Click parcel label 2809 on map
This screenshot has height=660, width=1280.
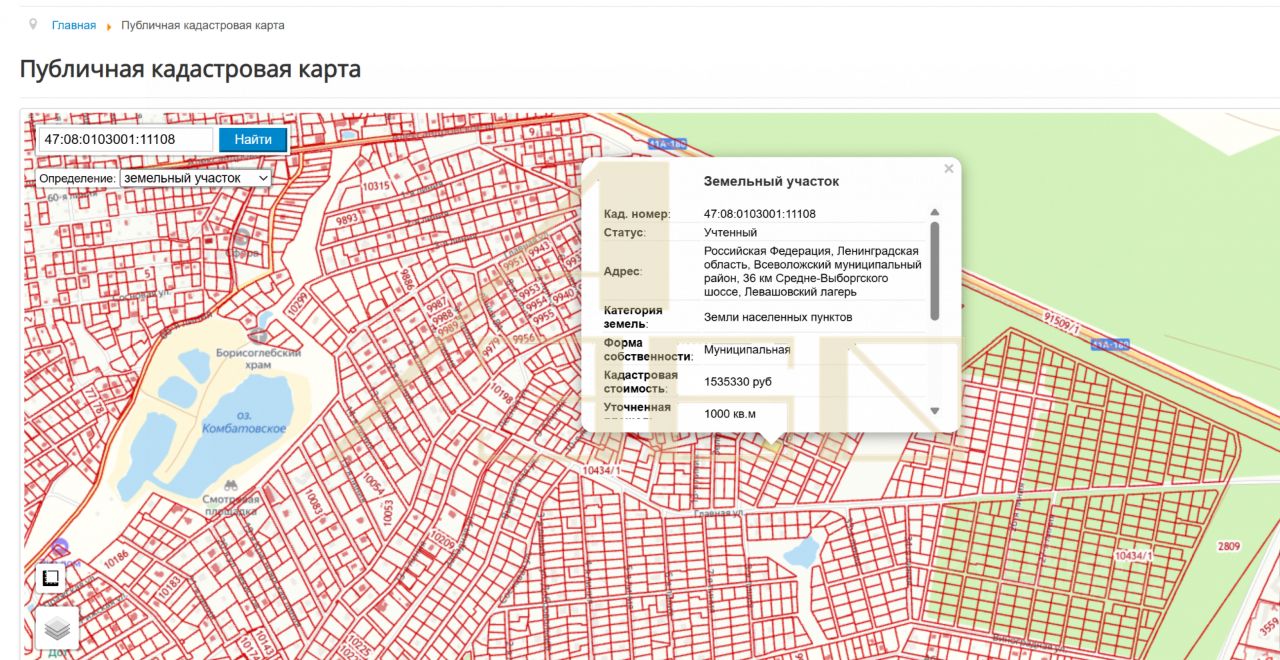coord(1229,546)
